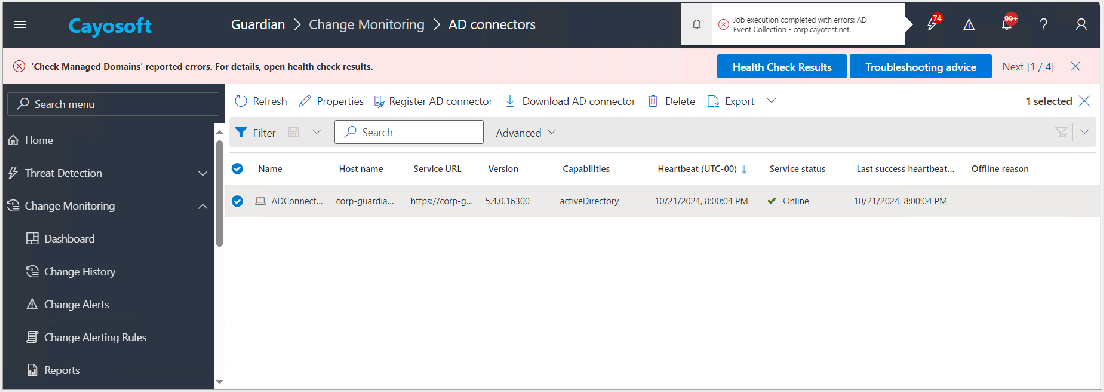Go to Next (1 / 4) error message
Screen dimensions: 1104x392
[1027, 67]
